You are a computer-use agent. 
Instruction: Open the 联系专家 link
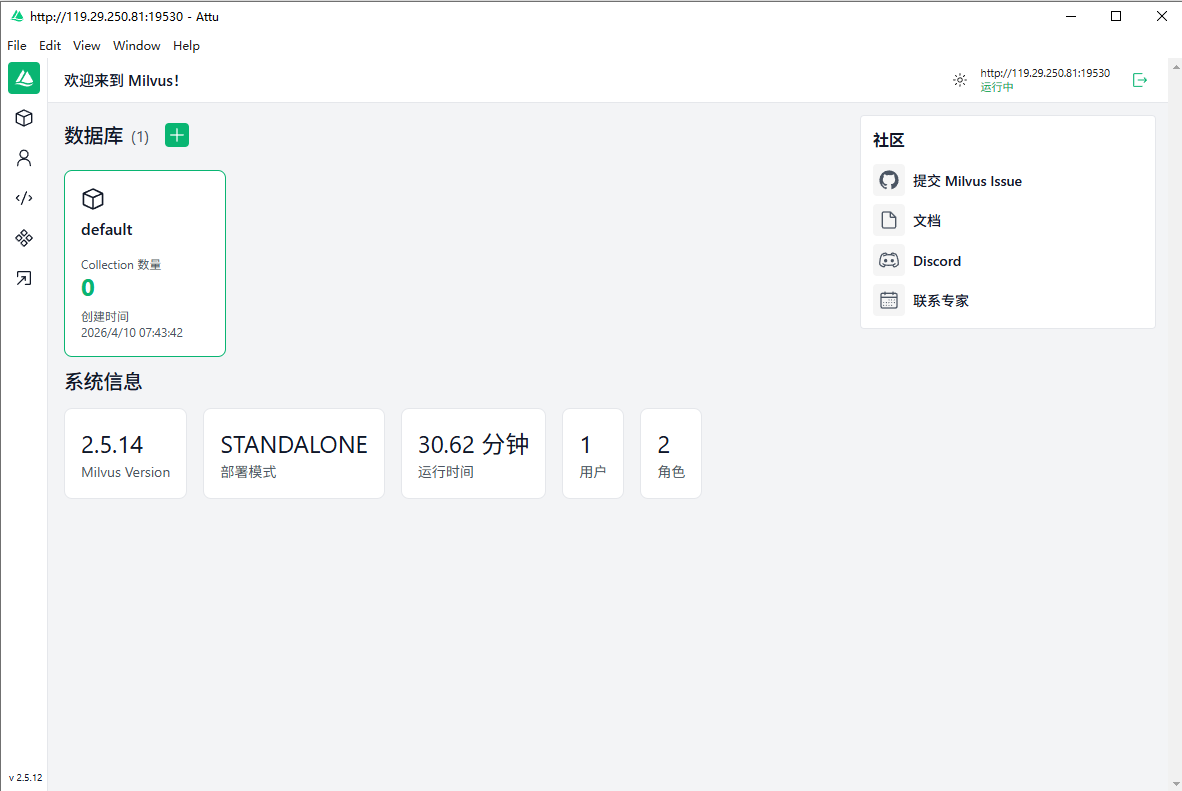[x=941, y=301]
